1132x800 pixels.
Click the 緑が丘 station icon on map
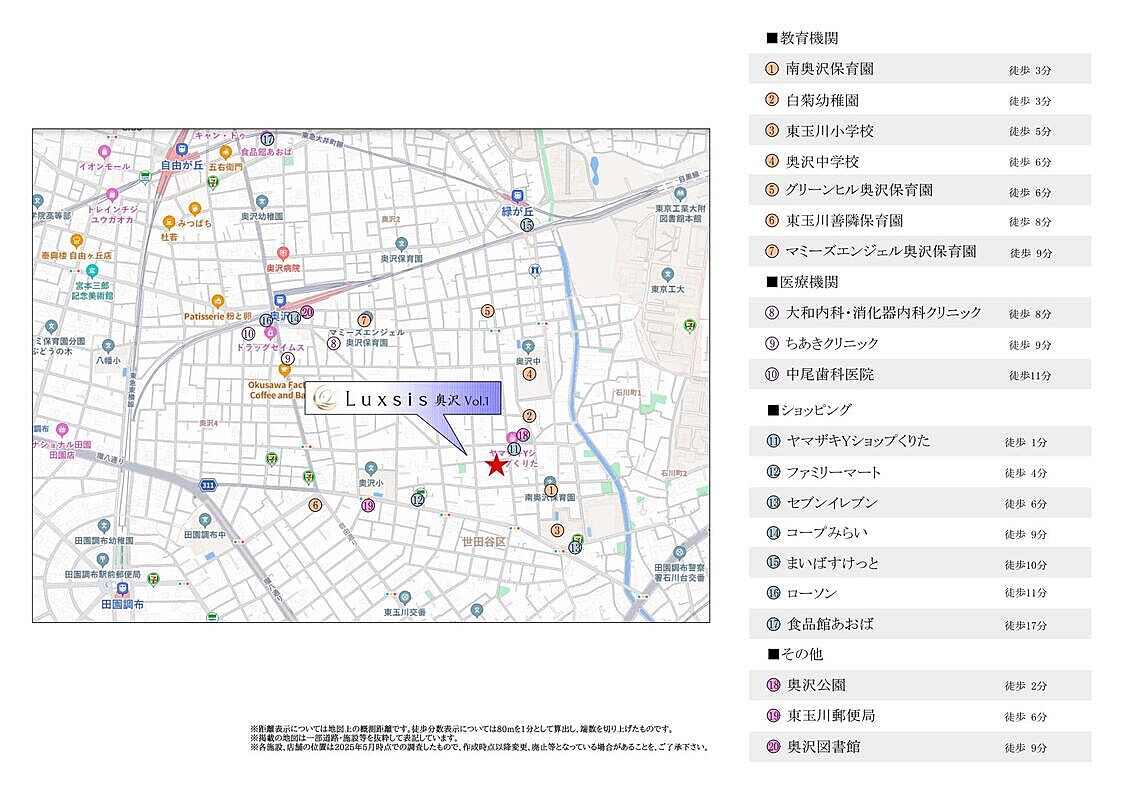(x=517, y=196)
